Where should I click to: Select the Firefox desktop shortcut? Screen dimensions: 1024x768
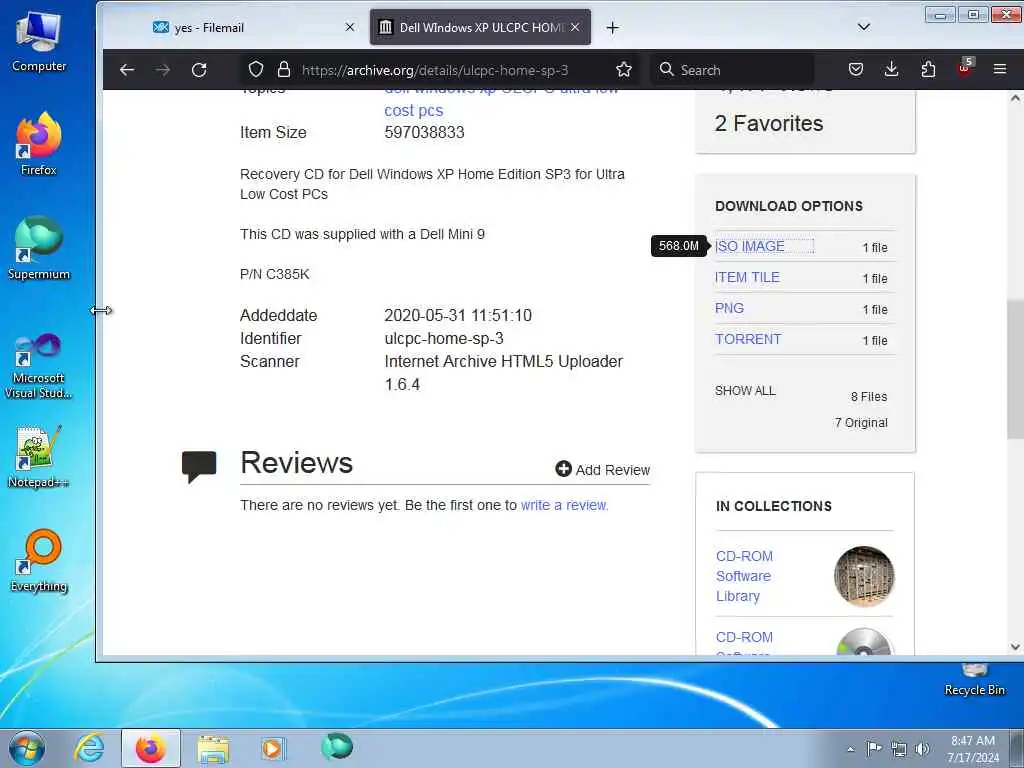(39, 144)
